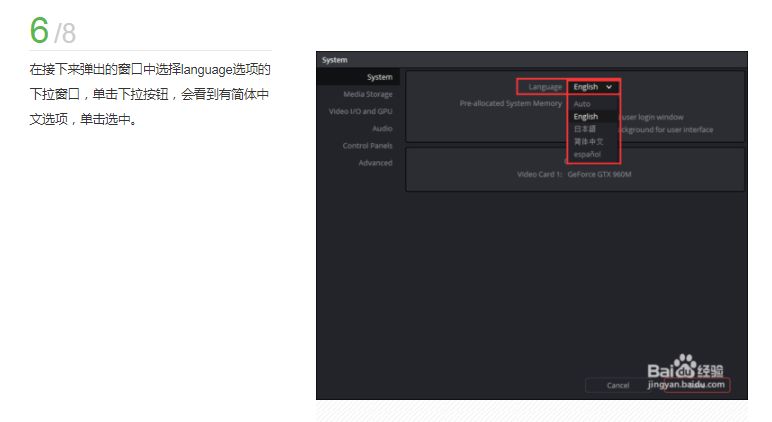The image size is (772, 422).
Task: Open Video I/O and GPU settings
Action: click(x=360, y=111)
